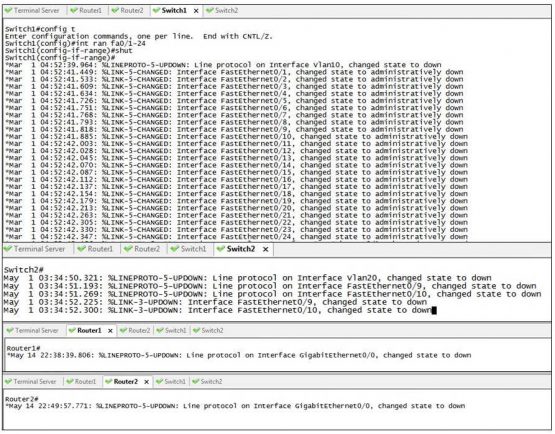Viewport: 555px width, 434px height.
Task: Select Router2 tab in Switch2 panel
Action: (x=143, y=249)
